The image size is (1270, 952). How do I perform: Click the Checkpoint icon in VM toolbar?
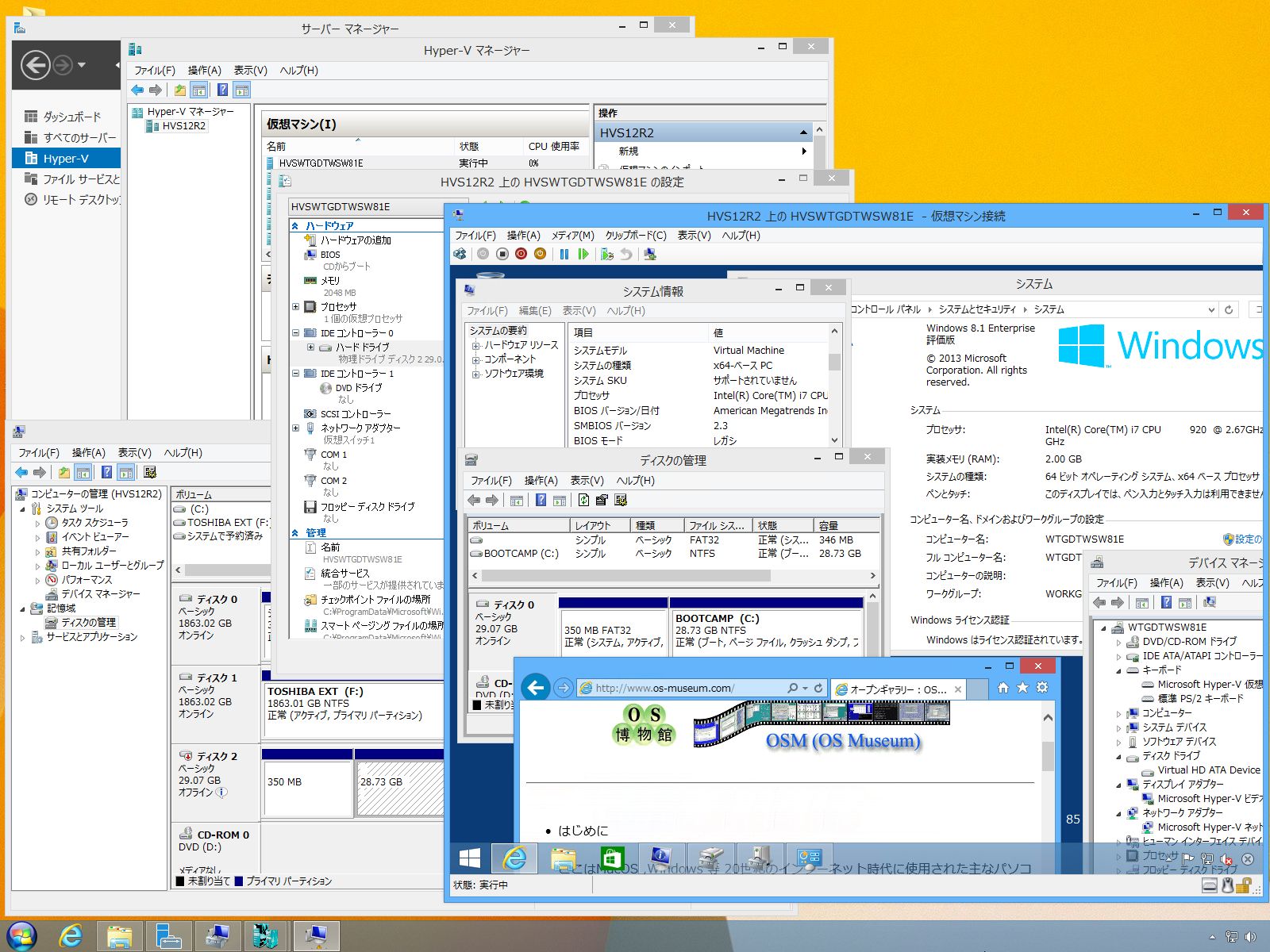(x=607, y=254)
